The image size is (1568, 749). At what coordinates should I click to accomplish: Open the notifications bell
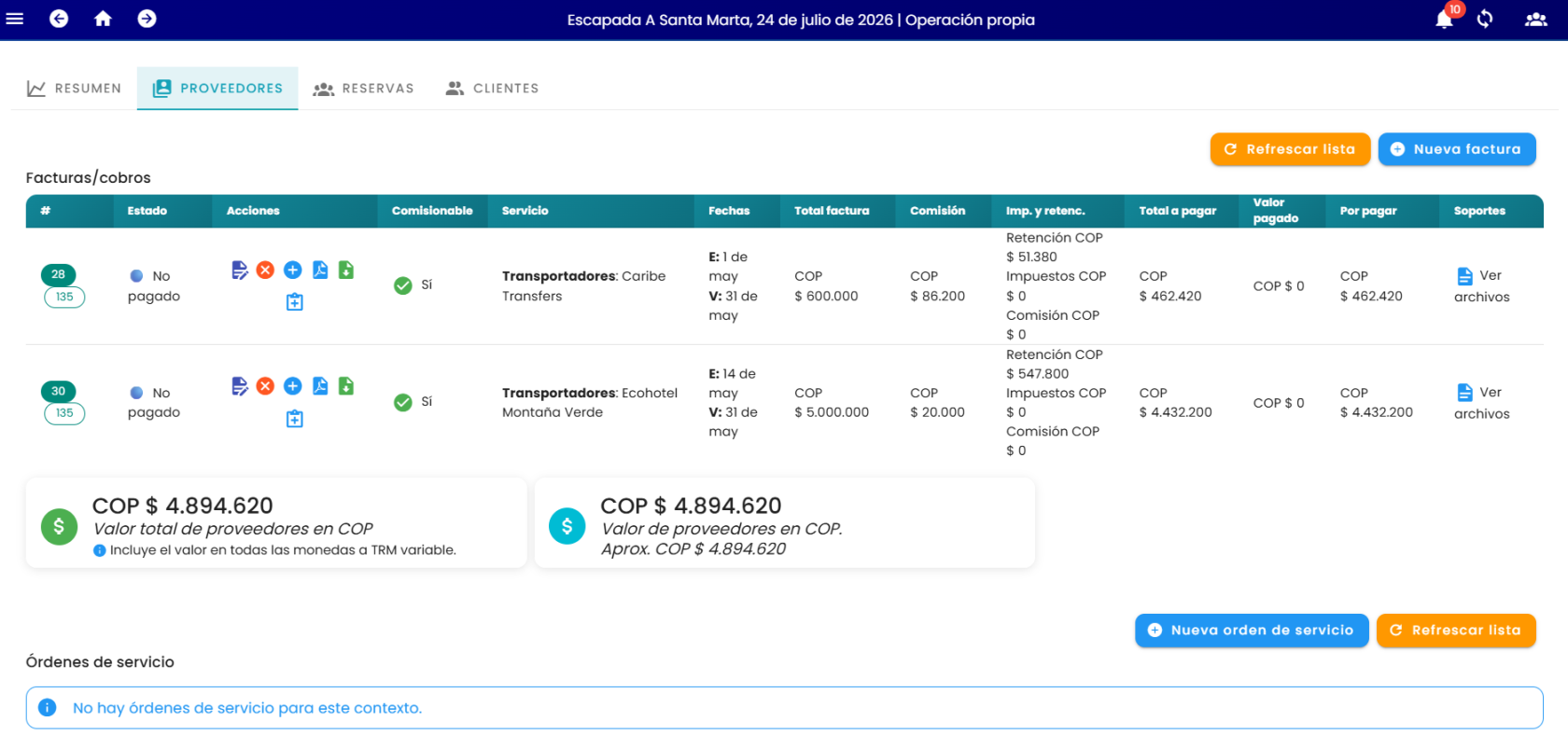tap(1444, 20)
